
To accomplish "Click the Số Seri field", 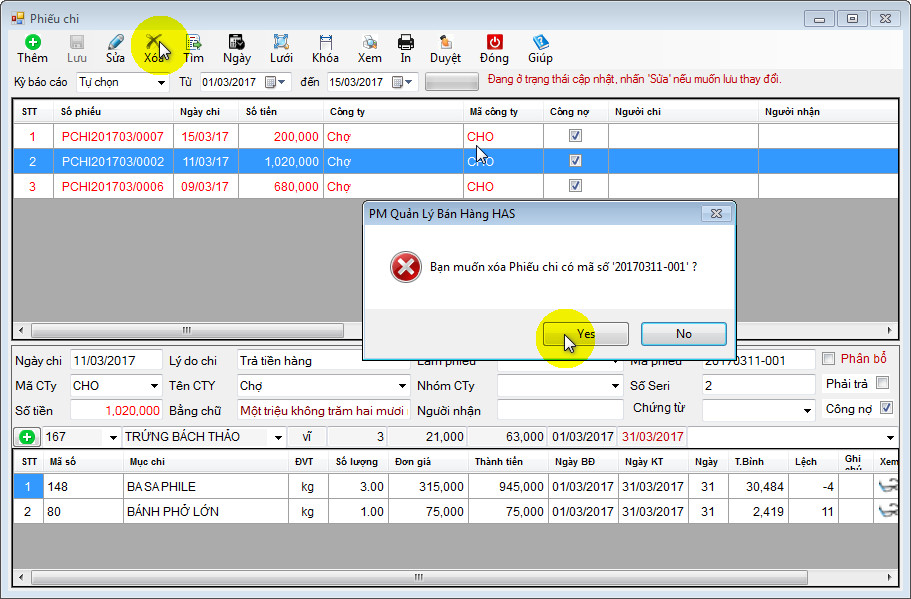I will pos(758,386).
